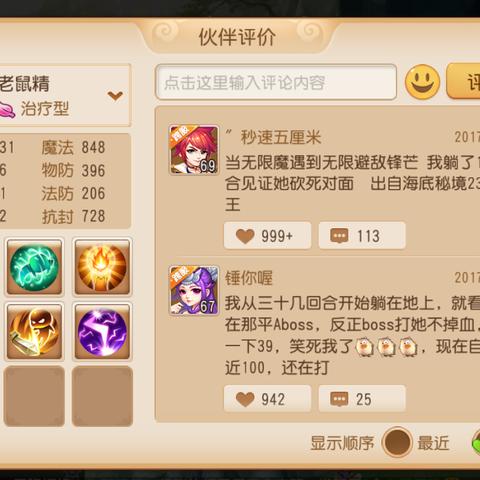Viewport: 480px width, 480px height.
Task: Open the purple-haired level 67 player avatar
Action: click(x=194, y=290)
